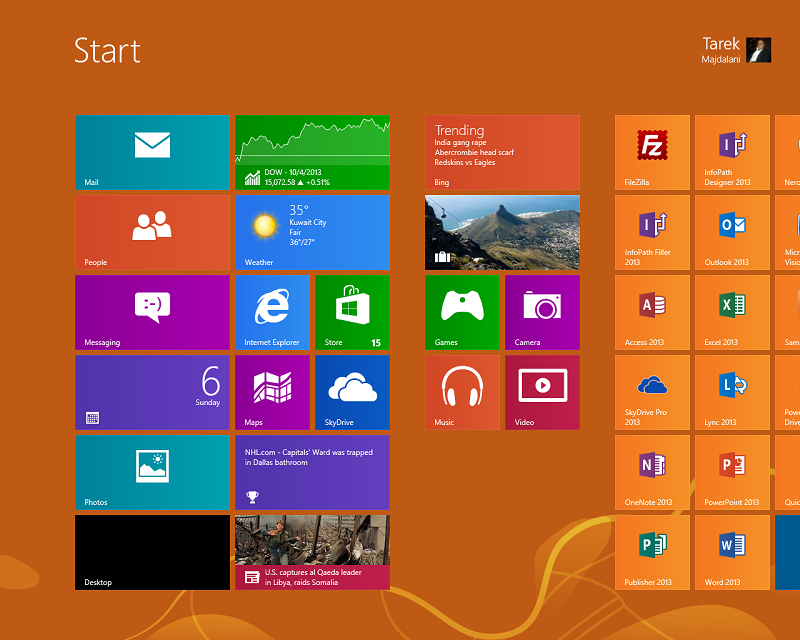The width and height of the screenshot is (800, 640).
Task: Open the Store tile
Action: tap(352, 312)
